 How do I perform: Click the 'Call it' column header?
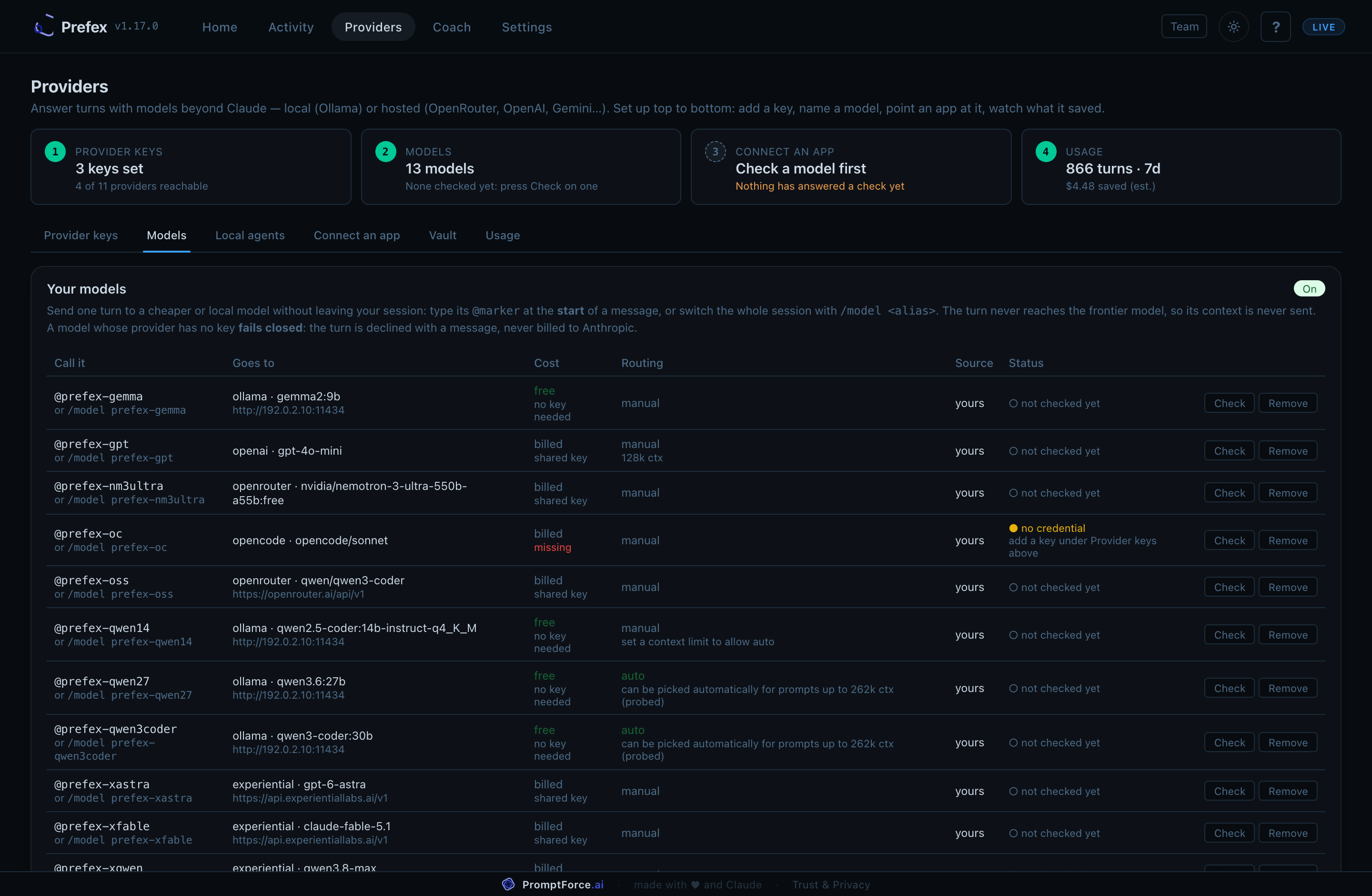tap(70, 363)
